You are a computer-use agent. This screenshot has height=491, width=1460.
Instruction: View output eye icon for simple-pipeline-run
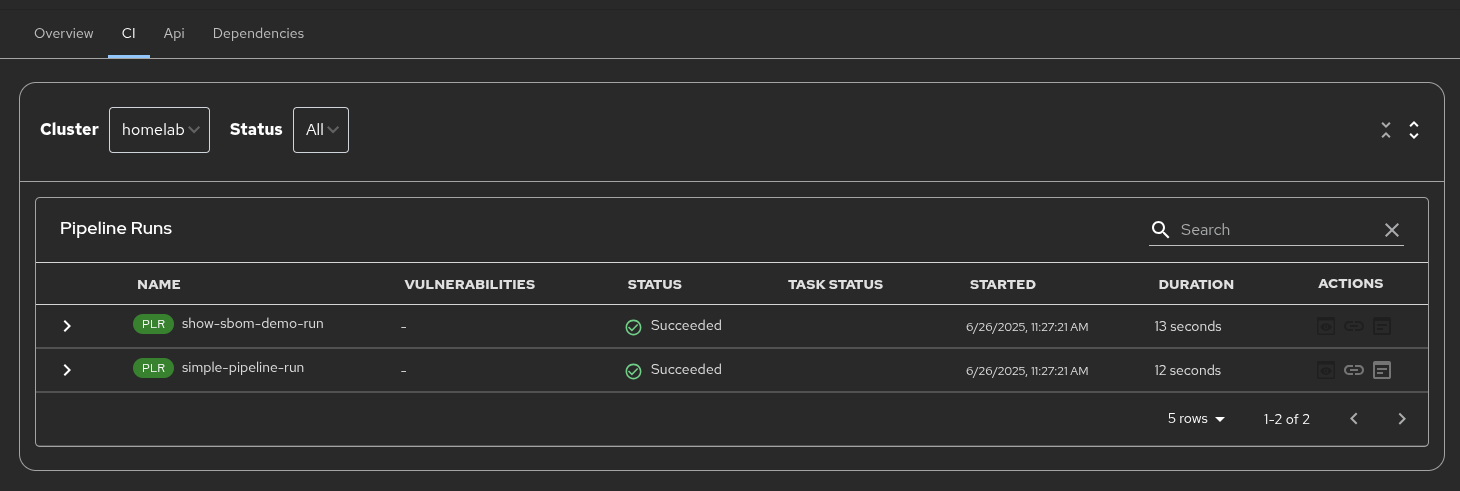point(1325,370)
